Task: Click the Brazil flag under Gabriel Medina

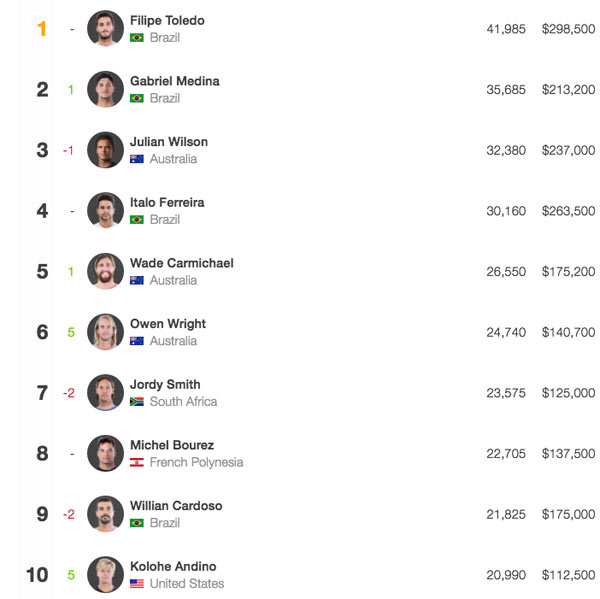Action: pyautogui.click(x=137, y=98)
